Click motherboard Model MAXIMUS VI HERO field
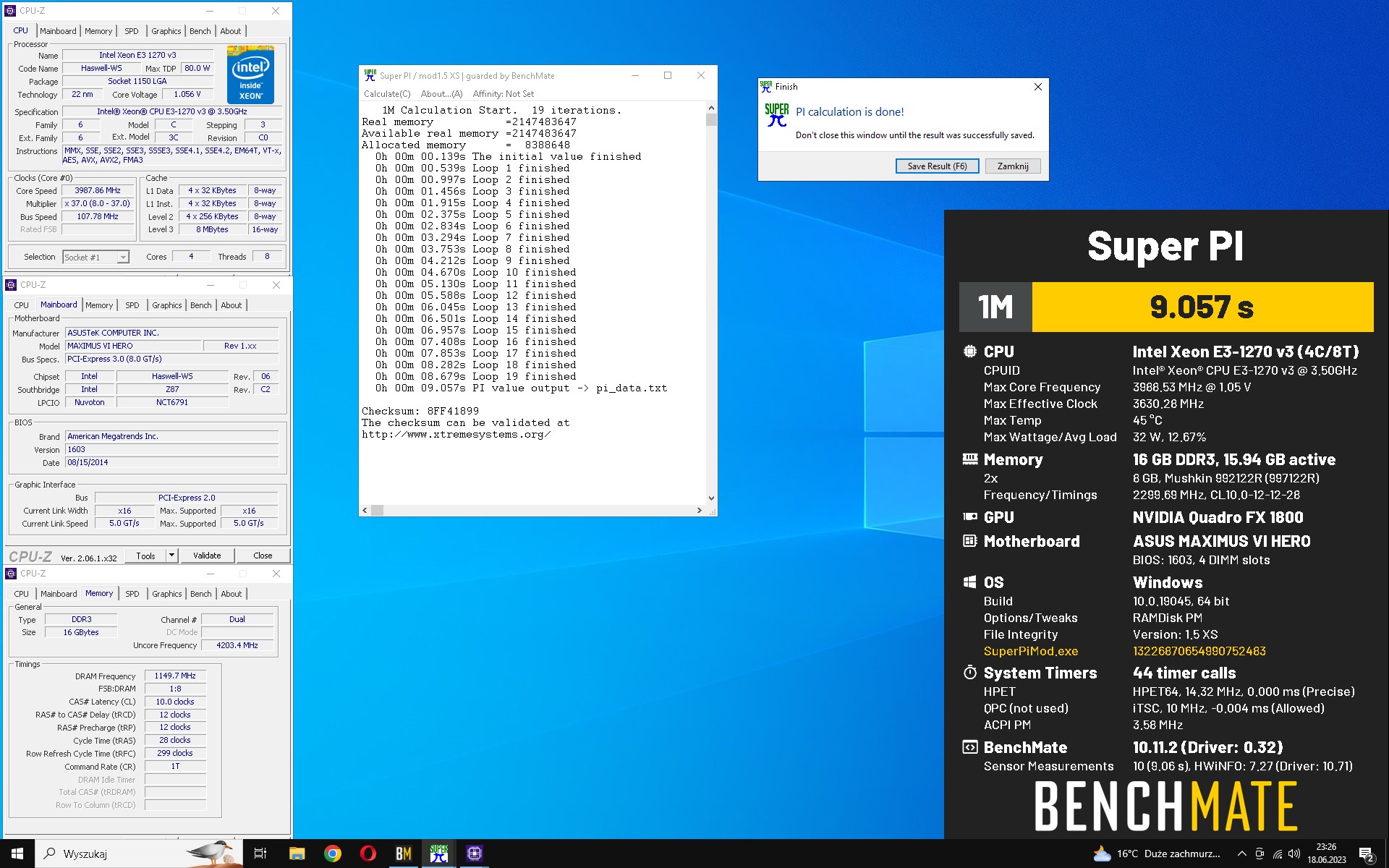1389x868 pixels. [132, 346]
